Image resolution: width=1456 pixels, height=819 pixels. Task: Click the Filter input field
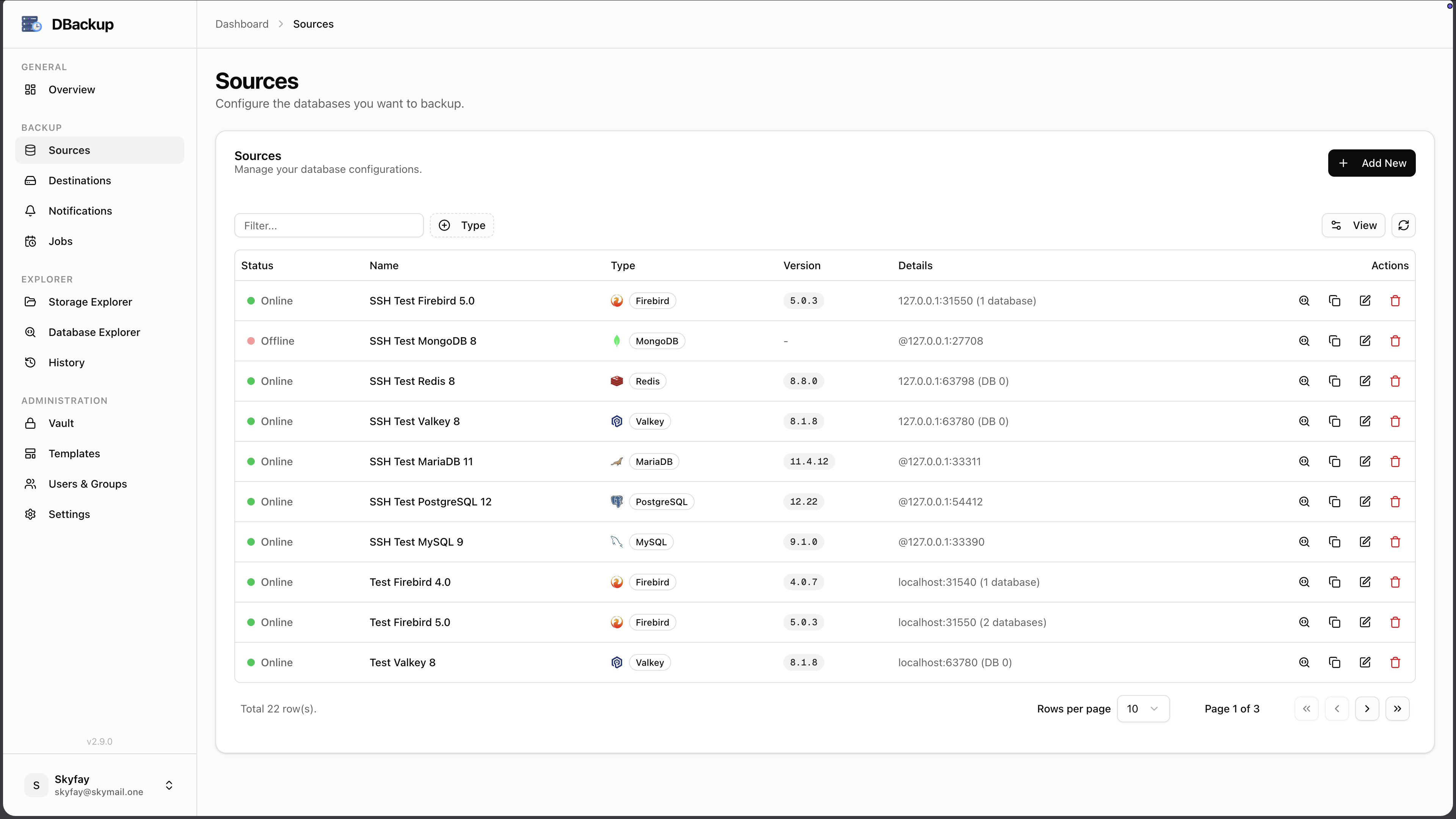coord(329,225)
